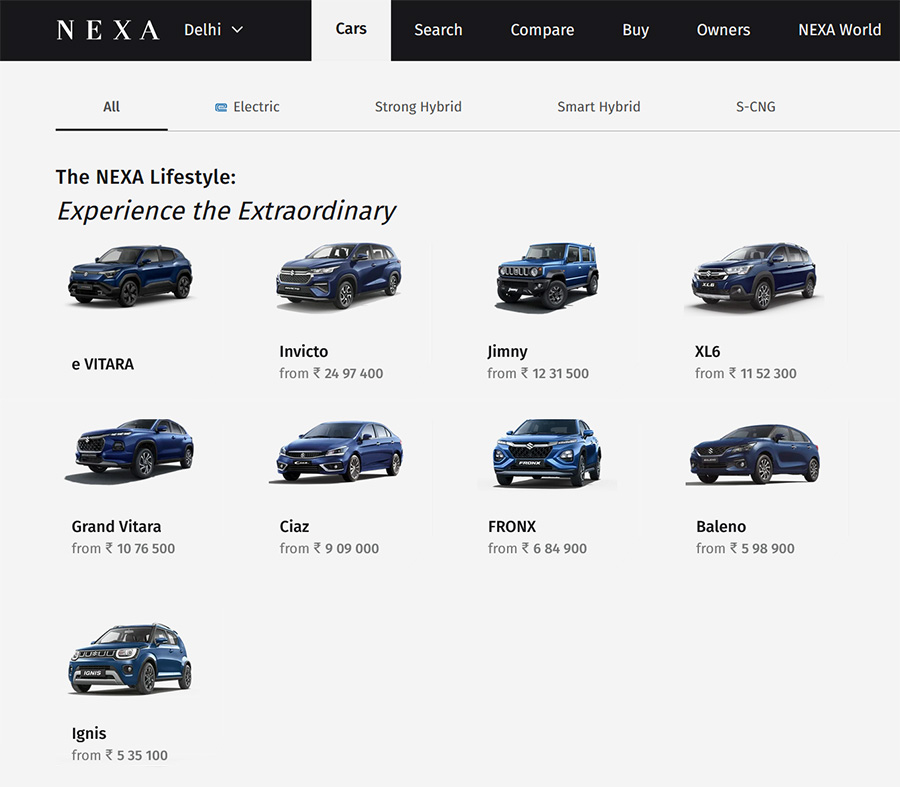Open the Cars menu

pos(351,29)
